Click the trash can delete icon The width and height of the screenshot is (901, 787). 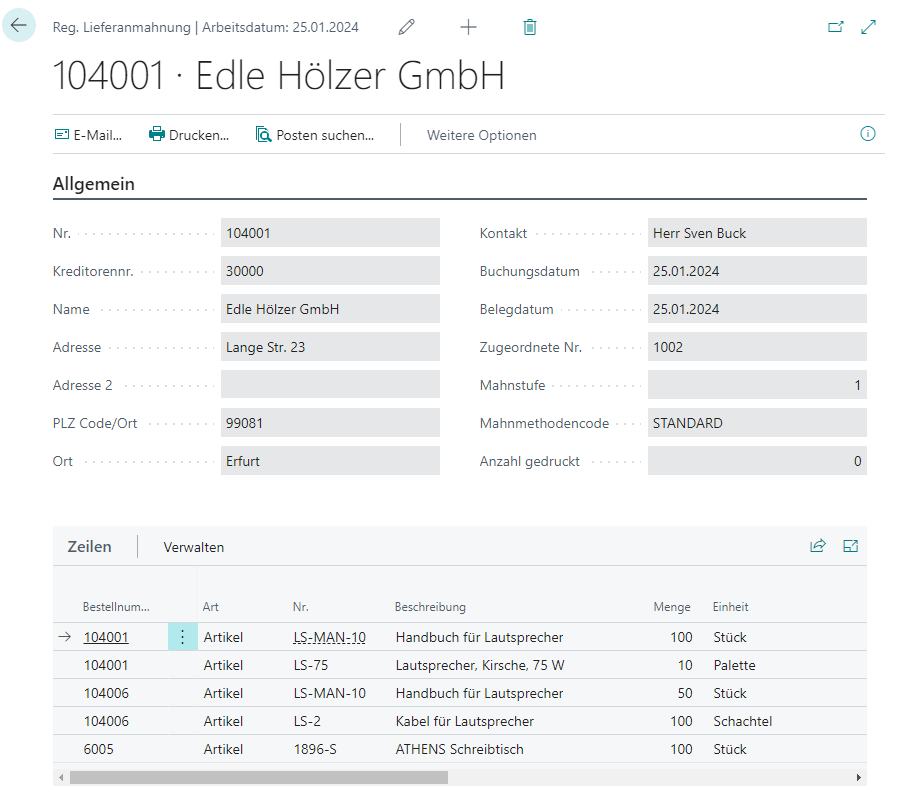point(530,27)
